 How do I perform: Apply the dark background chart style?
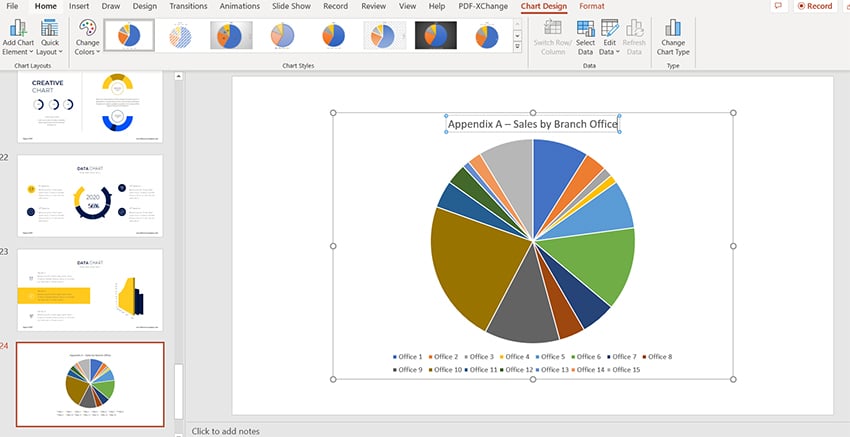pos(436,36)
